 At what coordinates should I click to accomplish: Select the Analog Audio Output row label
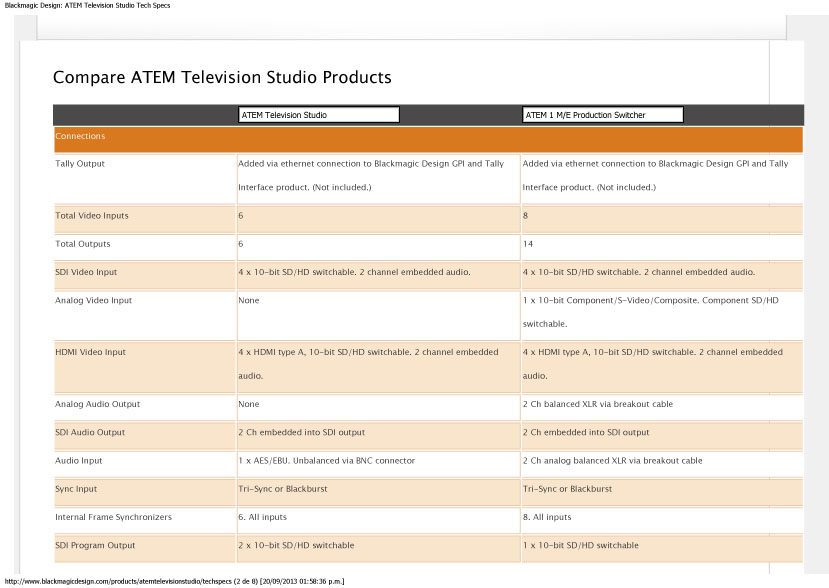click(x=98, y=404)
